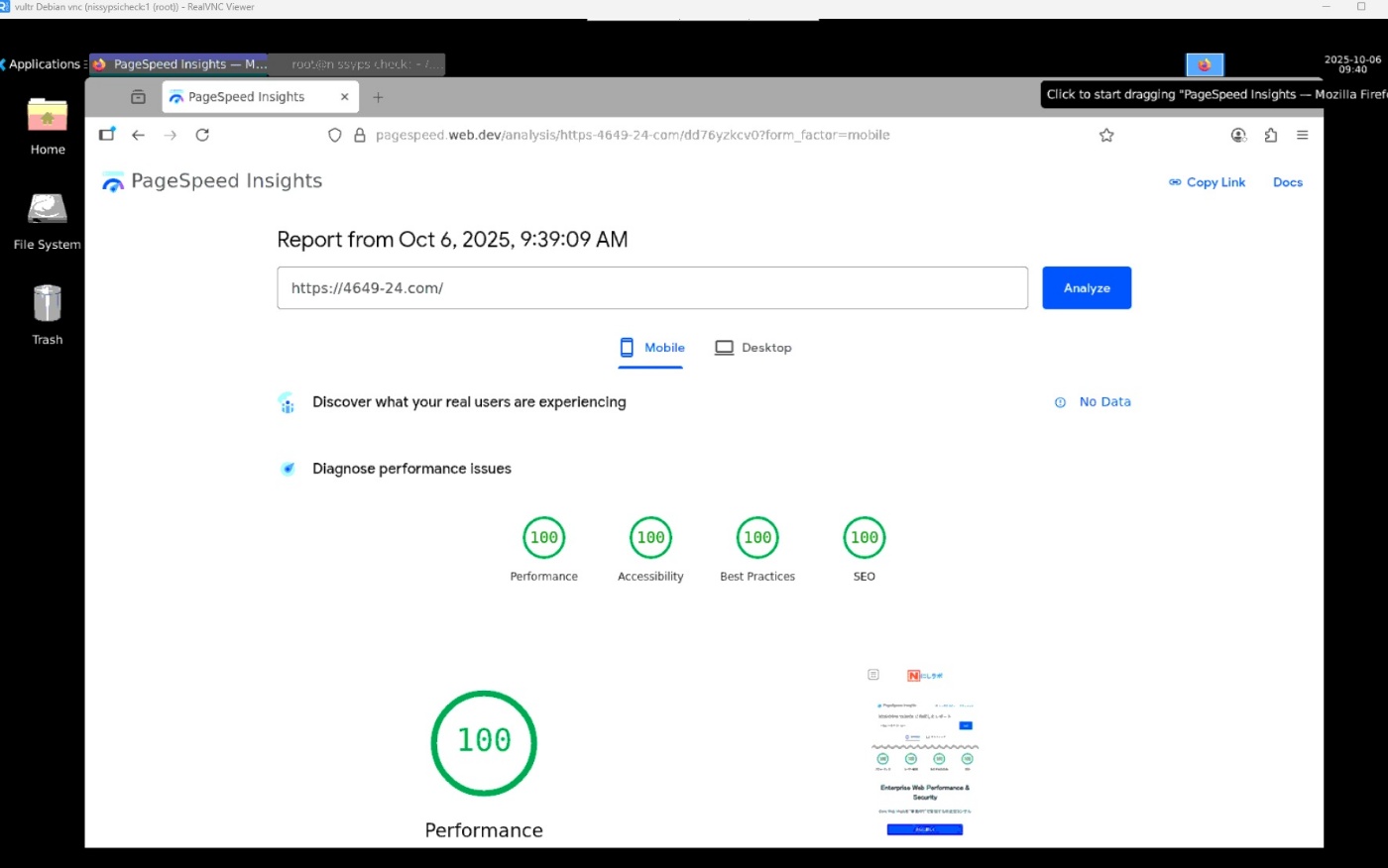Open the Firefox hamburger menu

pos(1303,135)
